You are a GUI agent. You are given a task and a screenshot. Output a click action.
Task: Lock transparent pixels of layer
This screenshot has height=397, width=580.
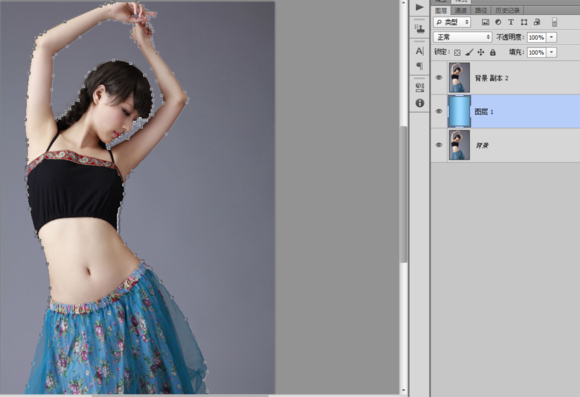pos(457,53)
